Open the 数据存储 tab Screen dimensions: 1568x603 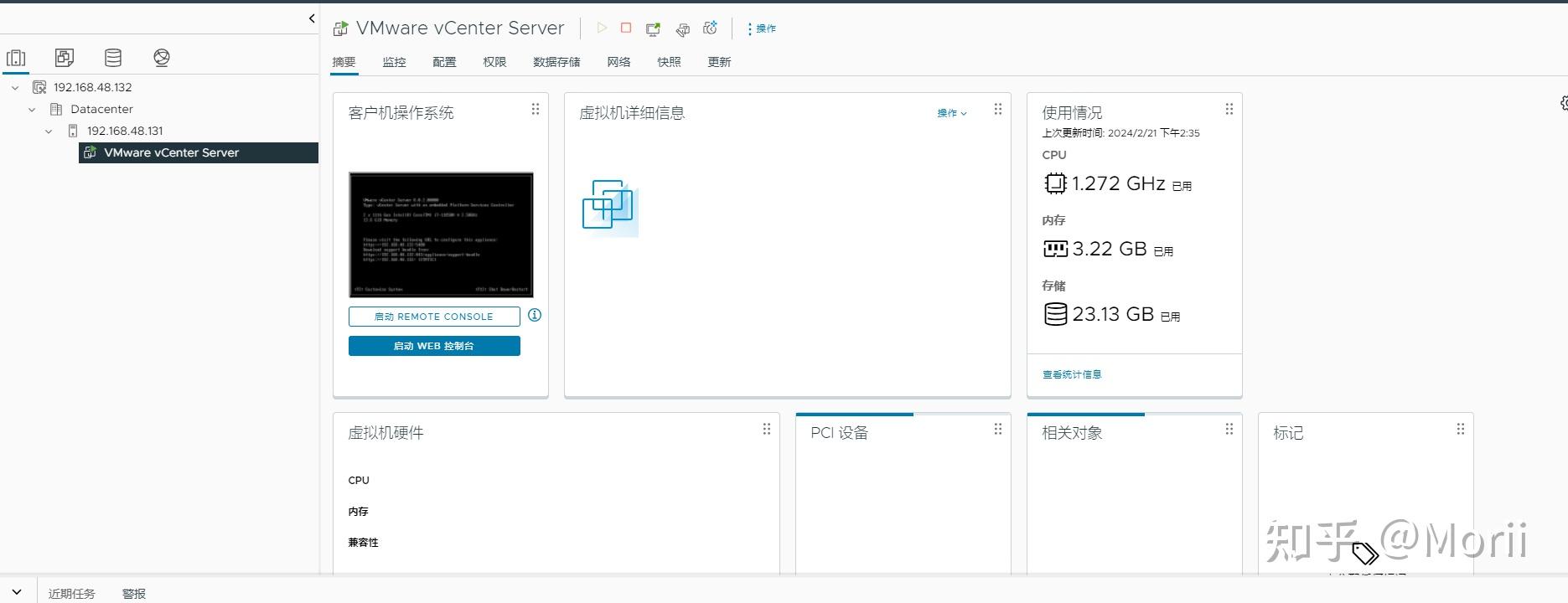tap(556, 62)
